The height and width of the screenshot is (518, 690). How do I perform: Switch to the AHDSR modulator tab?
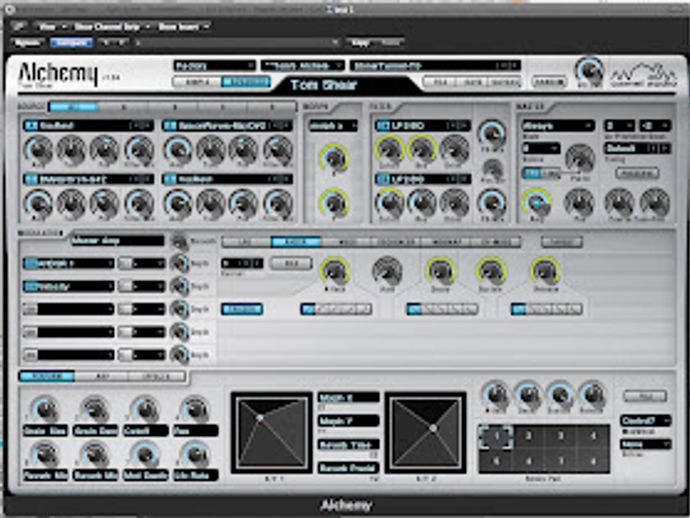pyautogui.click(x=295, y=241)
